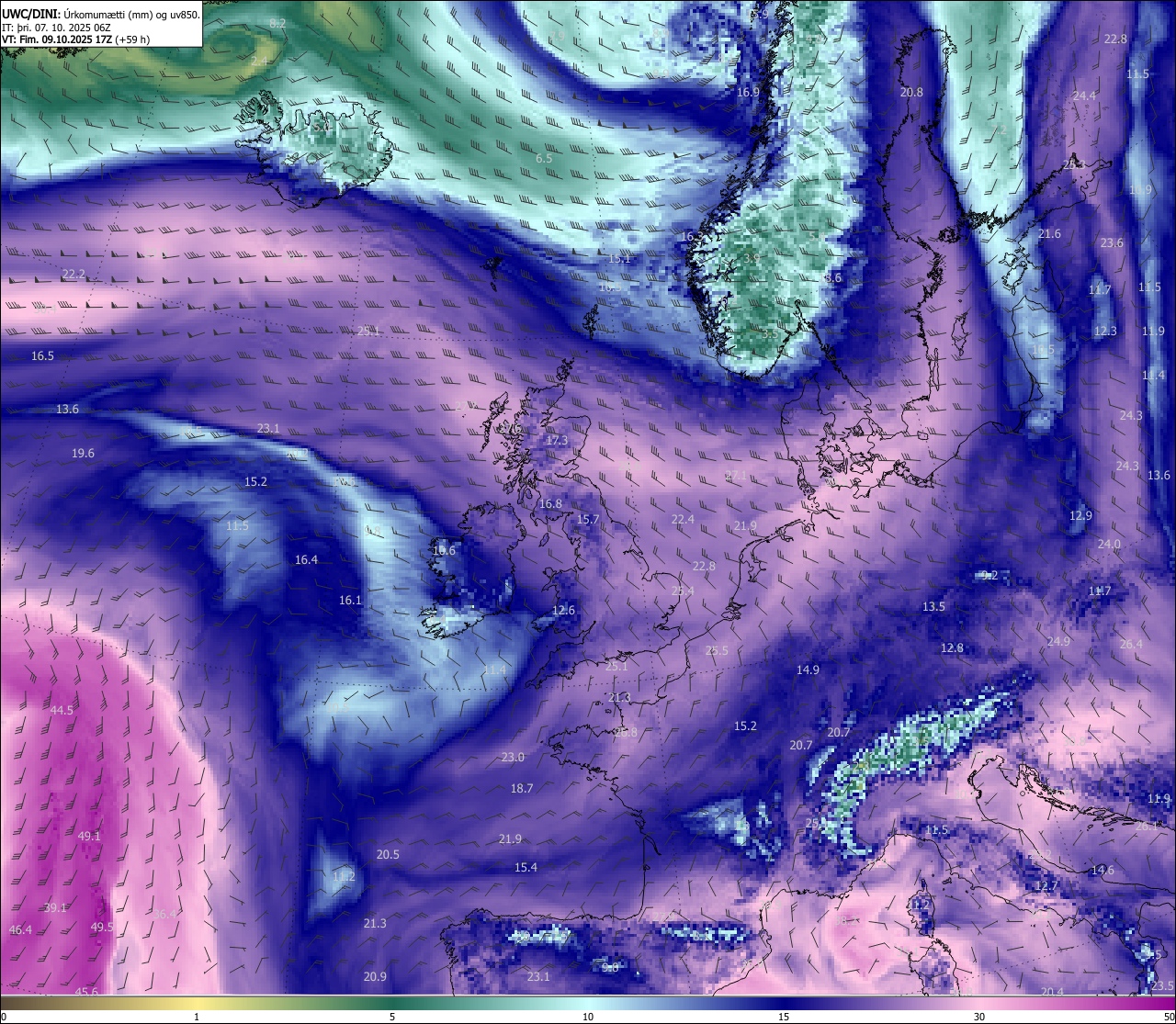Click the map value '23.0'
This screenshot has width=1176, height=1024.
point(513,758)
